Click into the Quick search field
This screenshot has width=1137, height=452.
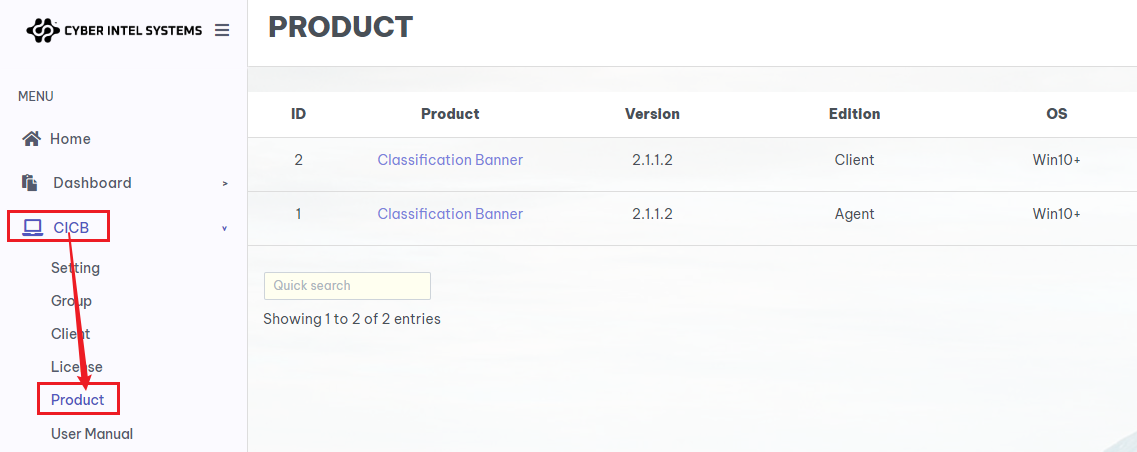point(347,286)
